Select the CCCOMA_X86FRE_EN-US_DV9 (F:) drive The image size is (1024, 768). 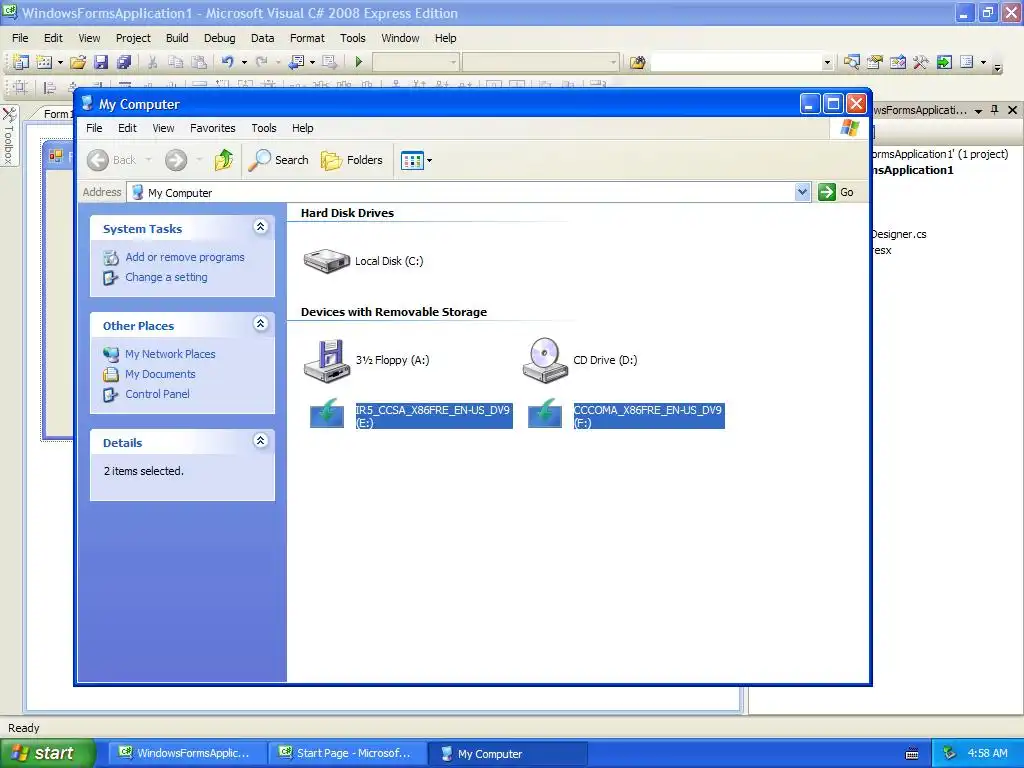(626, 415)
